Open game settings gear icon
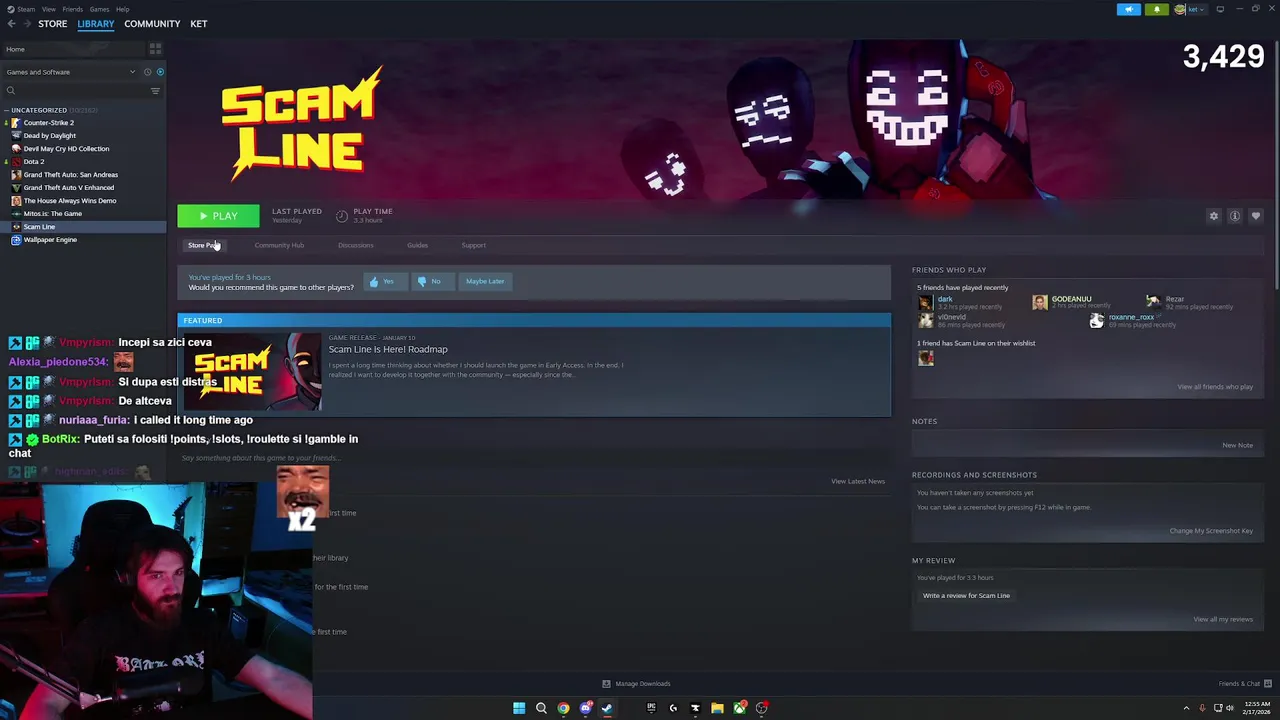This screenshot has width=1280, height=720. click(1213, 216)
